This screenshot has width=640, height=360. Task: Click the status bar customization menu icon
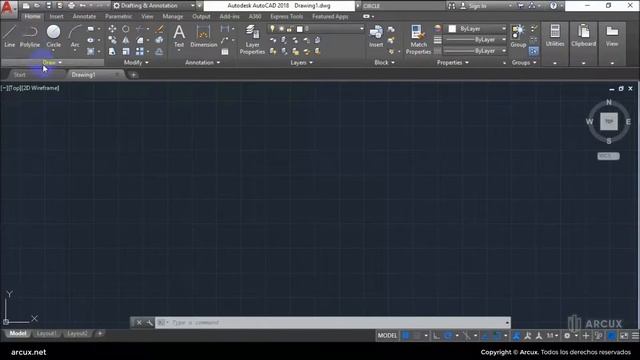coord(635,336)
